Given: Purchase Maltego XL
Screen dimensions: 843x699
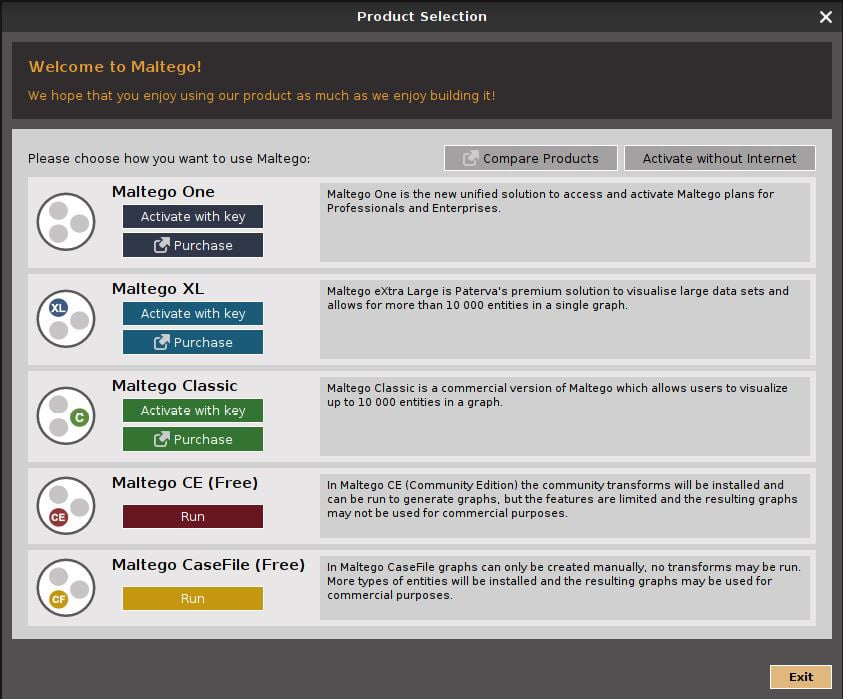Looking at the screenshot, I should pyautogui.click(x=193, y=342).
